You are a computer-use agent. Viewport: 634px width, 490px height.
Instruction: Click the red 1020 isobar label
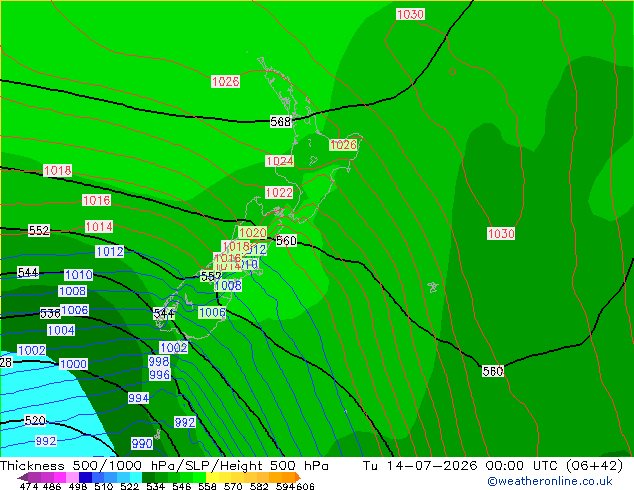253,232
